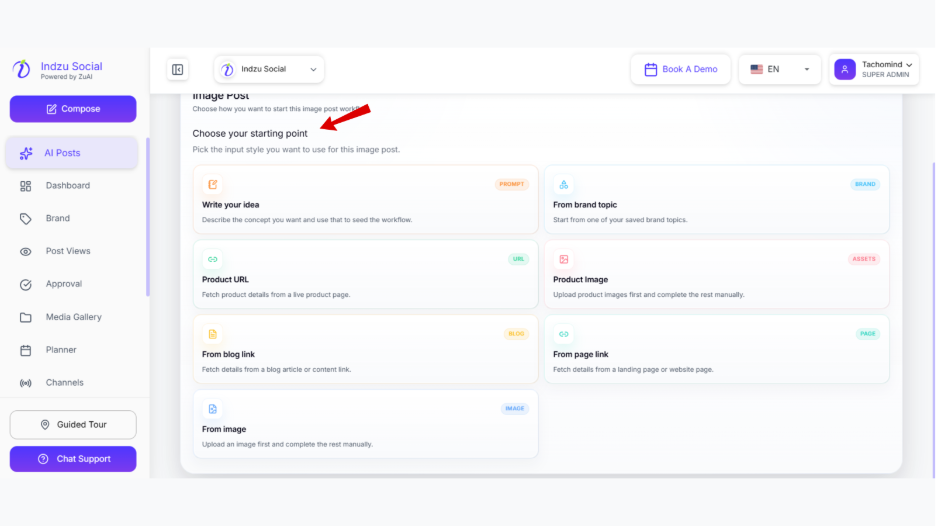Click the chevron beside Tachomind
The height and width of the screenshot is (526, 936).
(909, 64)
